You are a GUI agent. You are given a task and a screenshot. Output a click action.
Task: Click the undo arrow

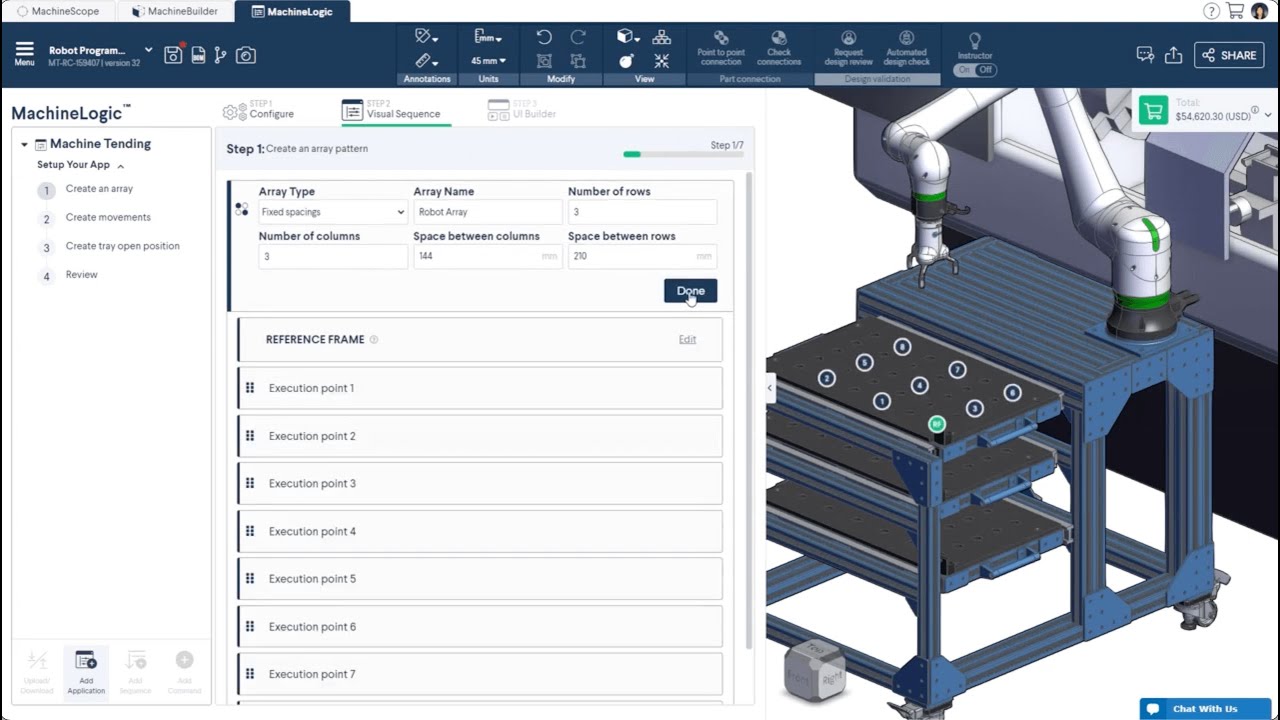(x=544, y=37)
